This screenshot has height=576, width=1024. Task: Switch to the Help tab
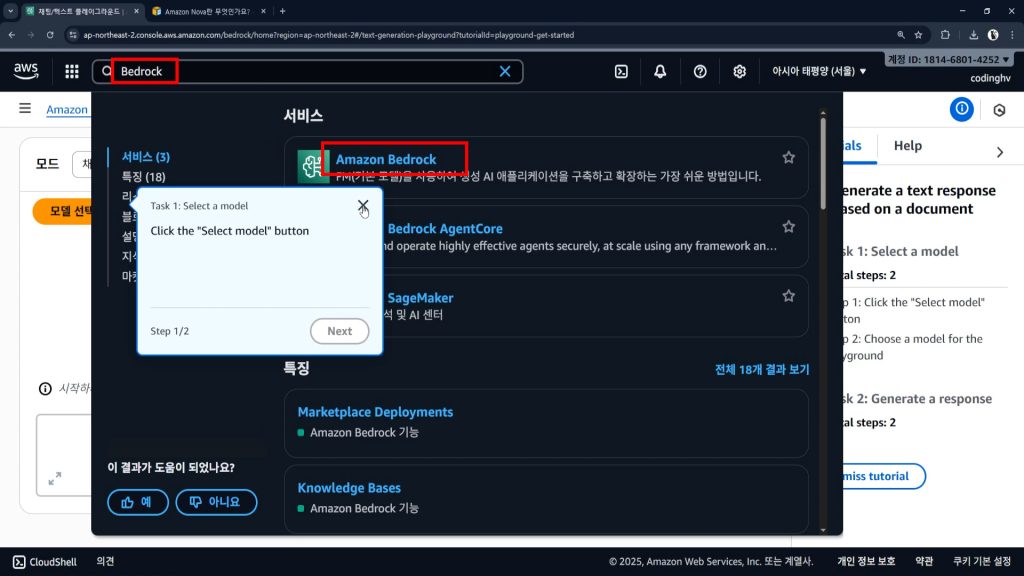coord(908,146)
